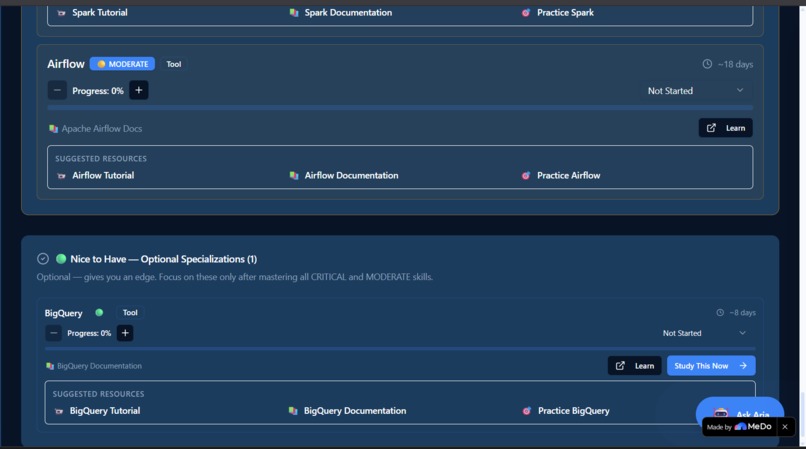Open the Spark Documentation resource
Viewport: 806px width, 449px height.
(348, 12)
